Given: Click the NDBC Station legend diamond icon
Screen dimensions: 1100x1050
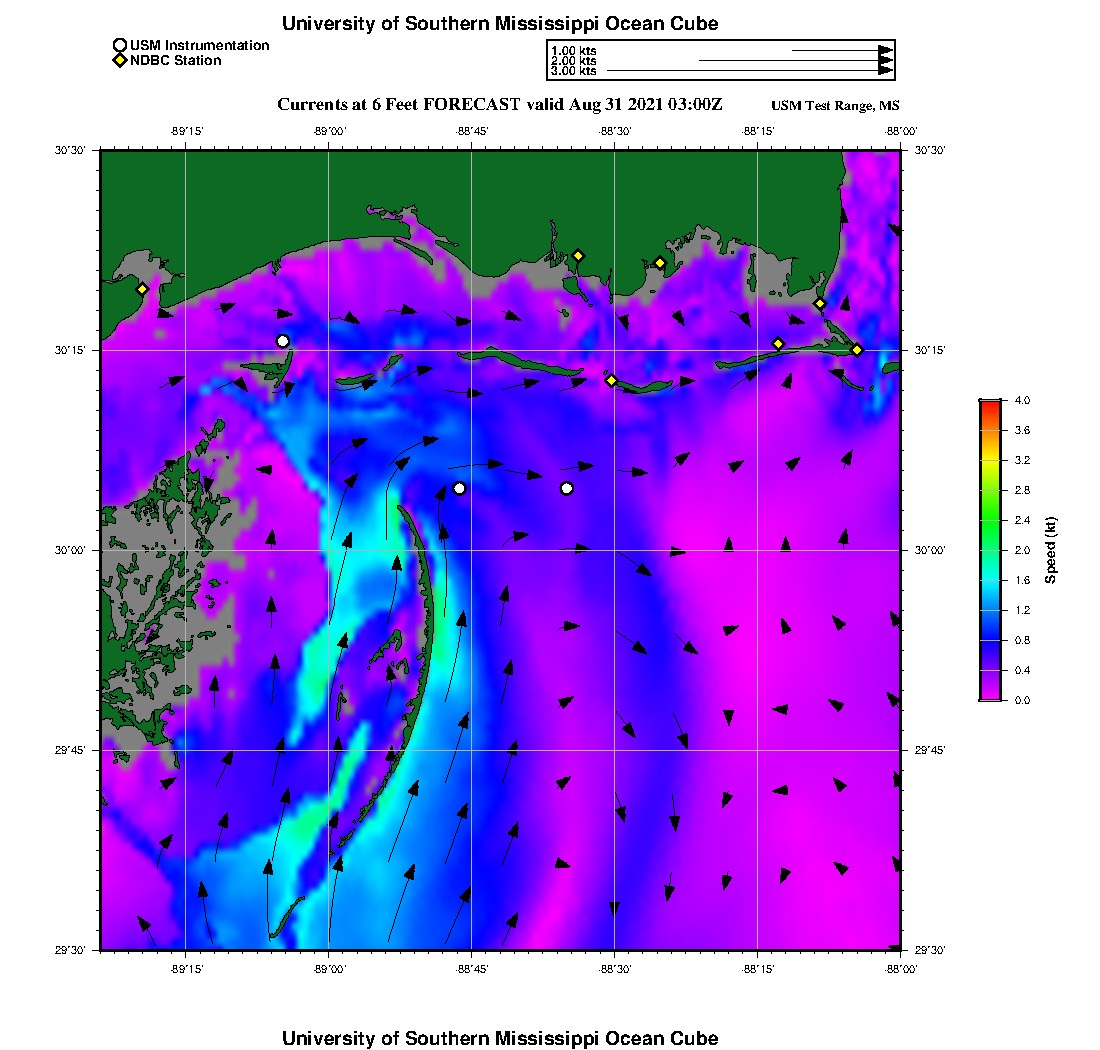Looking at the screenshot, I should [120, 60].
